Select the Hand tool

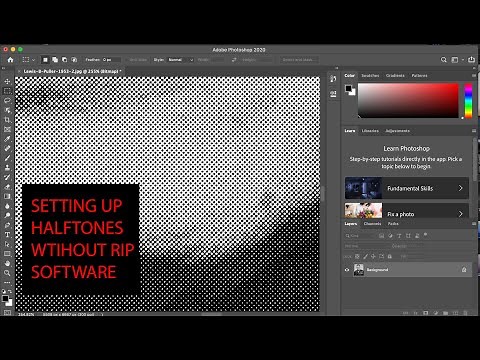coord(7,263)
